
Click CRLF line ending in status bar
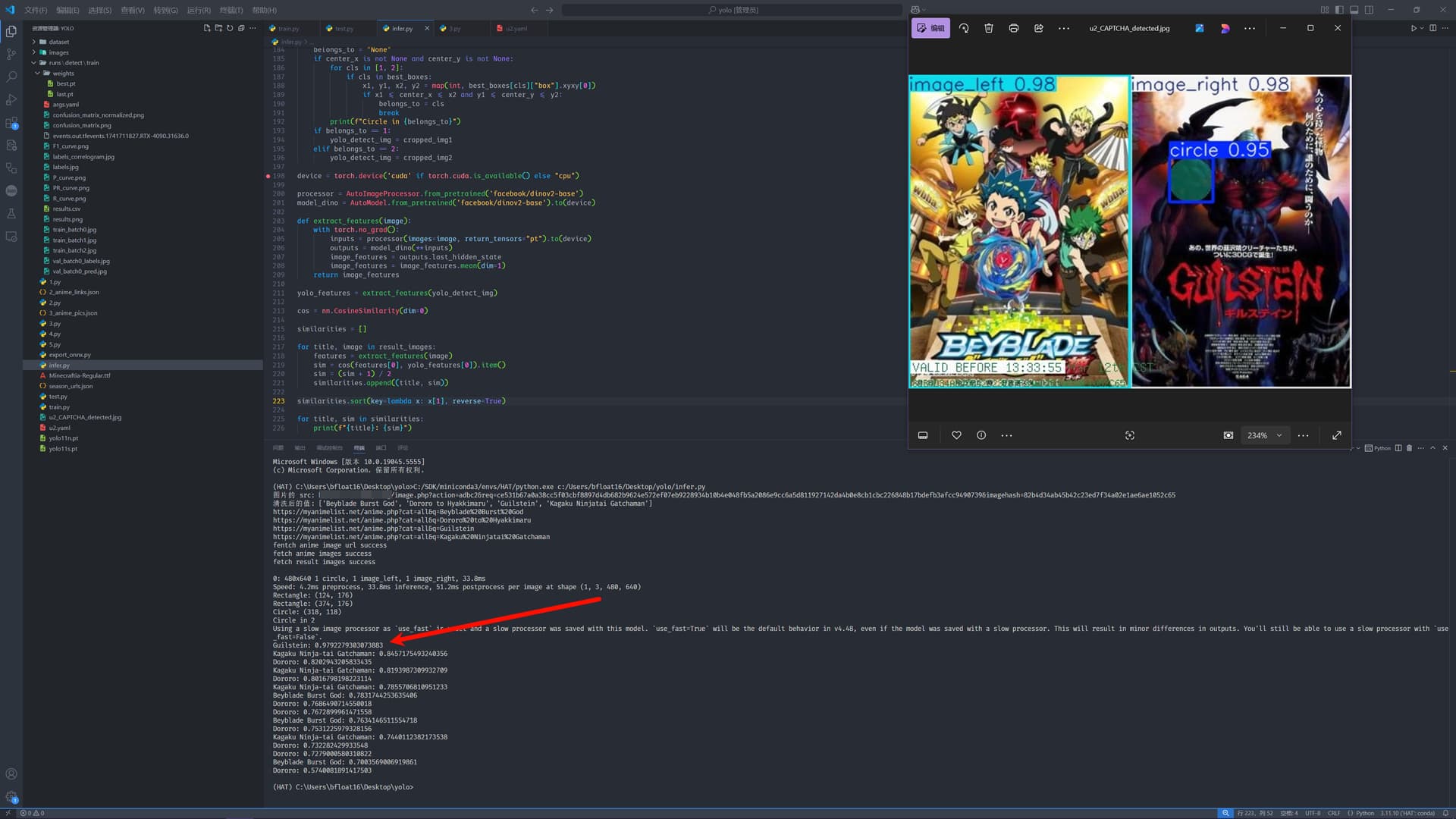pyautogui.click(x=1334, y=813)
